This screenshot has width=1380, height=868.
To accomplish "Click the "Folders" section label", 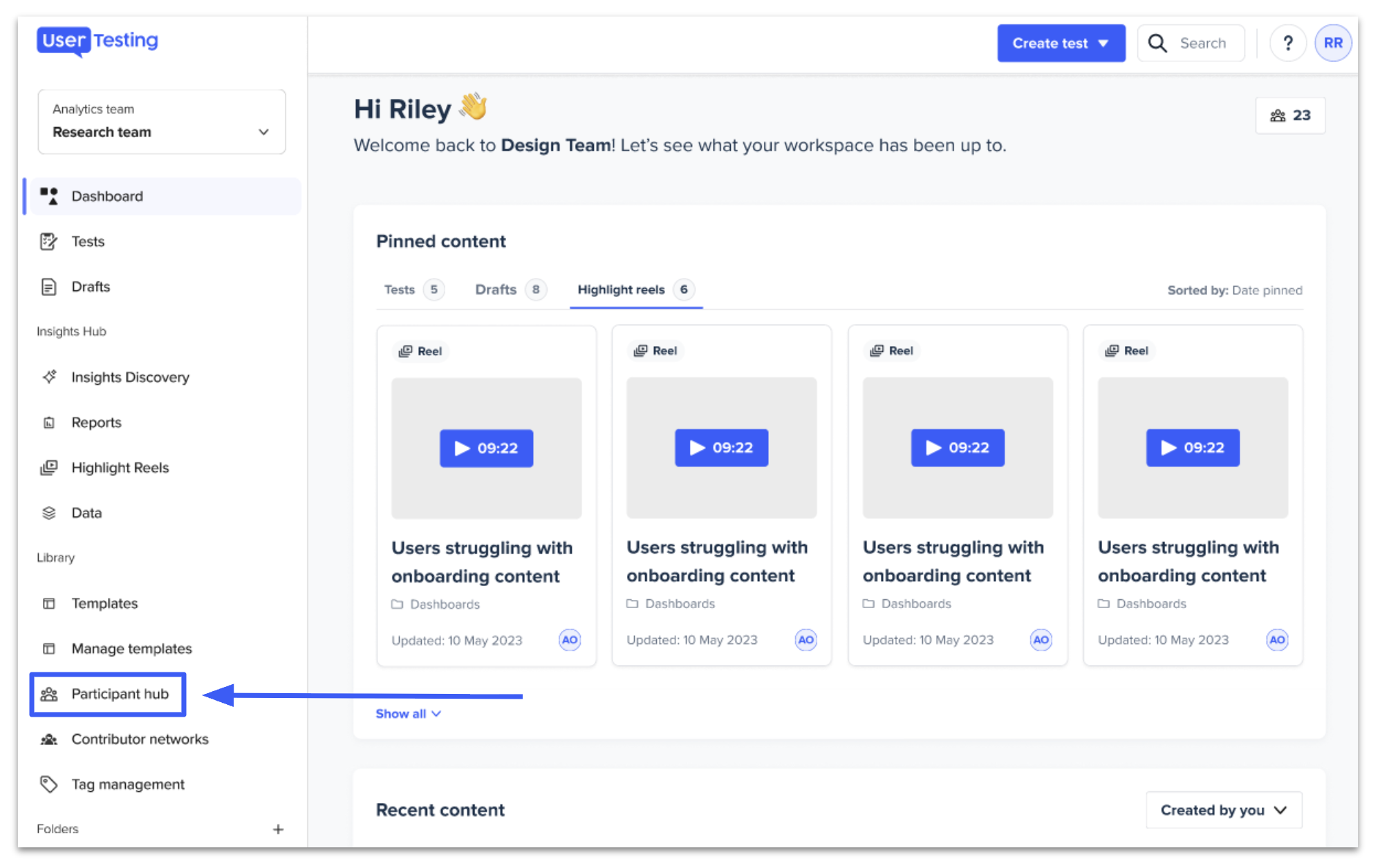I will click(x=57, y=829).
